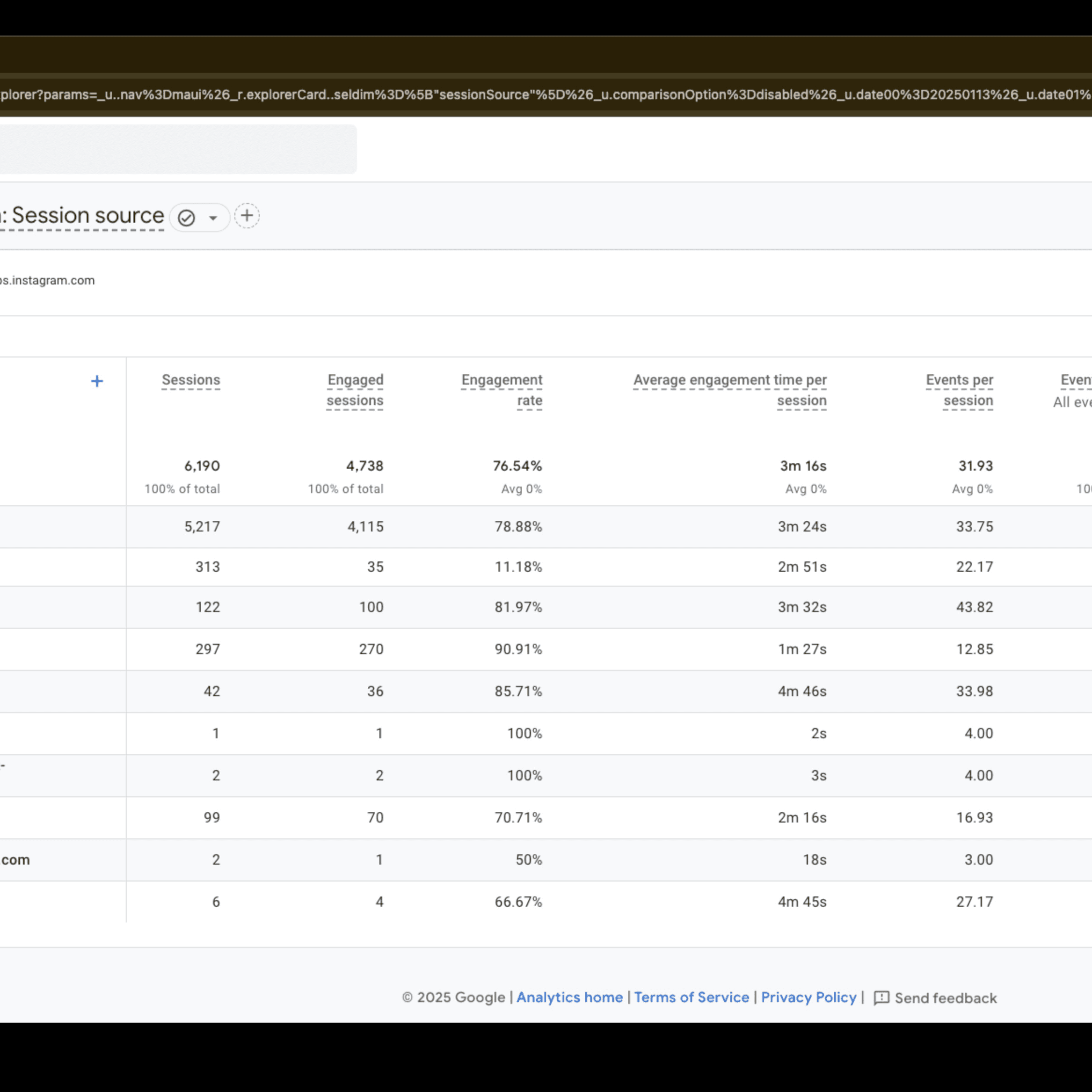Select the total sessions value 6,190
The height and width of the screenshot is (1092, 1092).
pos(202,466)
